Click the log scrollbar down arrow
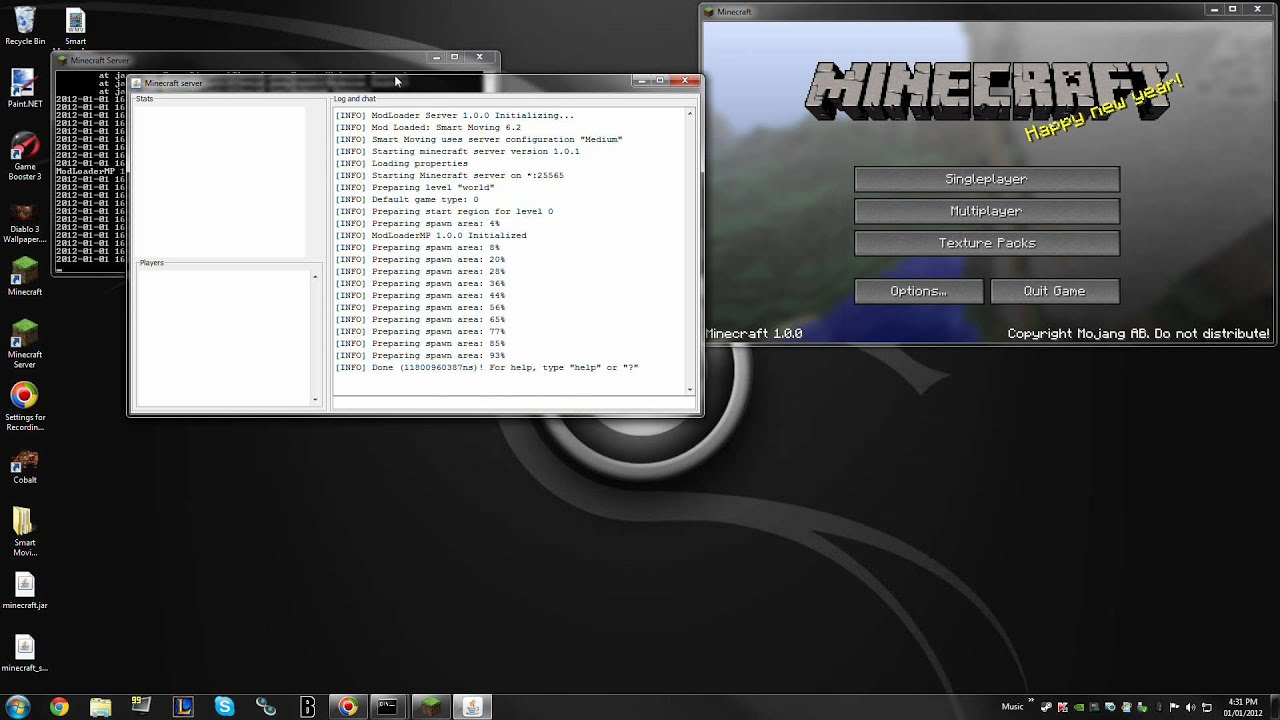Screen dimensions: 1280x720 tap(690, 389)
